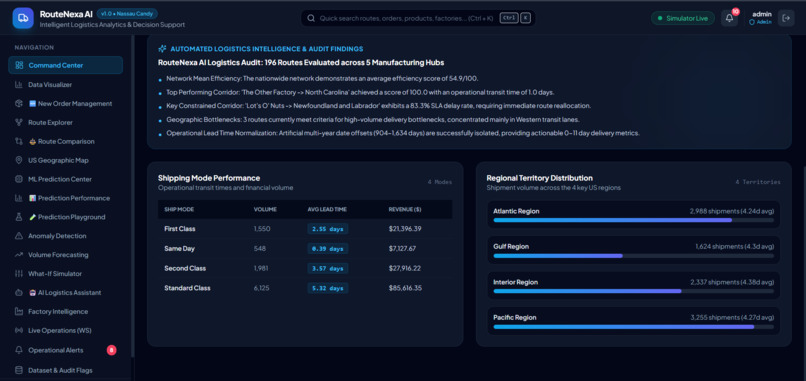Viewport: 806px width, 381px height.
Task: Navigate to US Geographic Map
Action: point(65,160)
